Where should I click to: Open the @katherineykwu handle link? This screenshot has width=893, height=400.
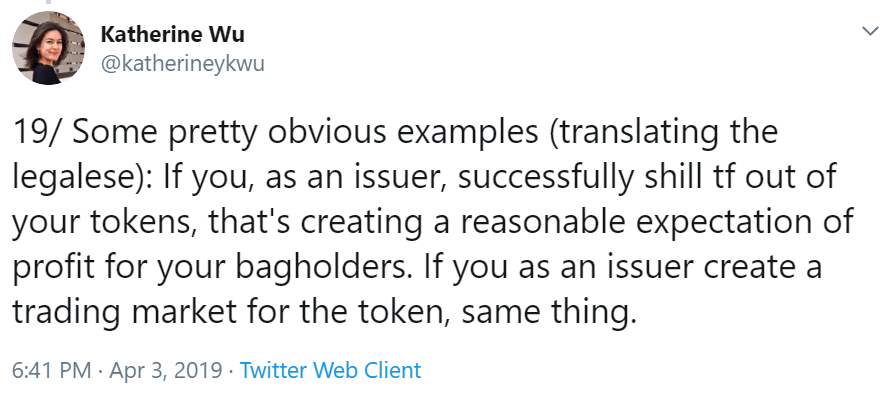click(182, 64)
